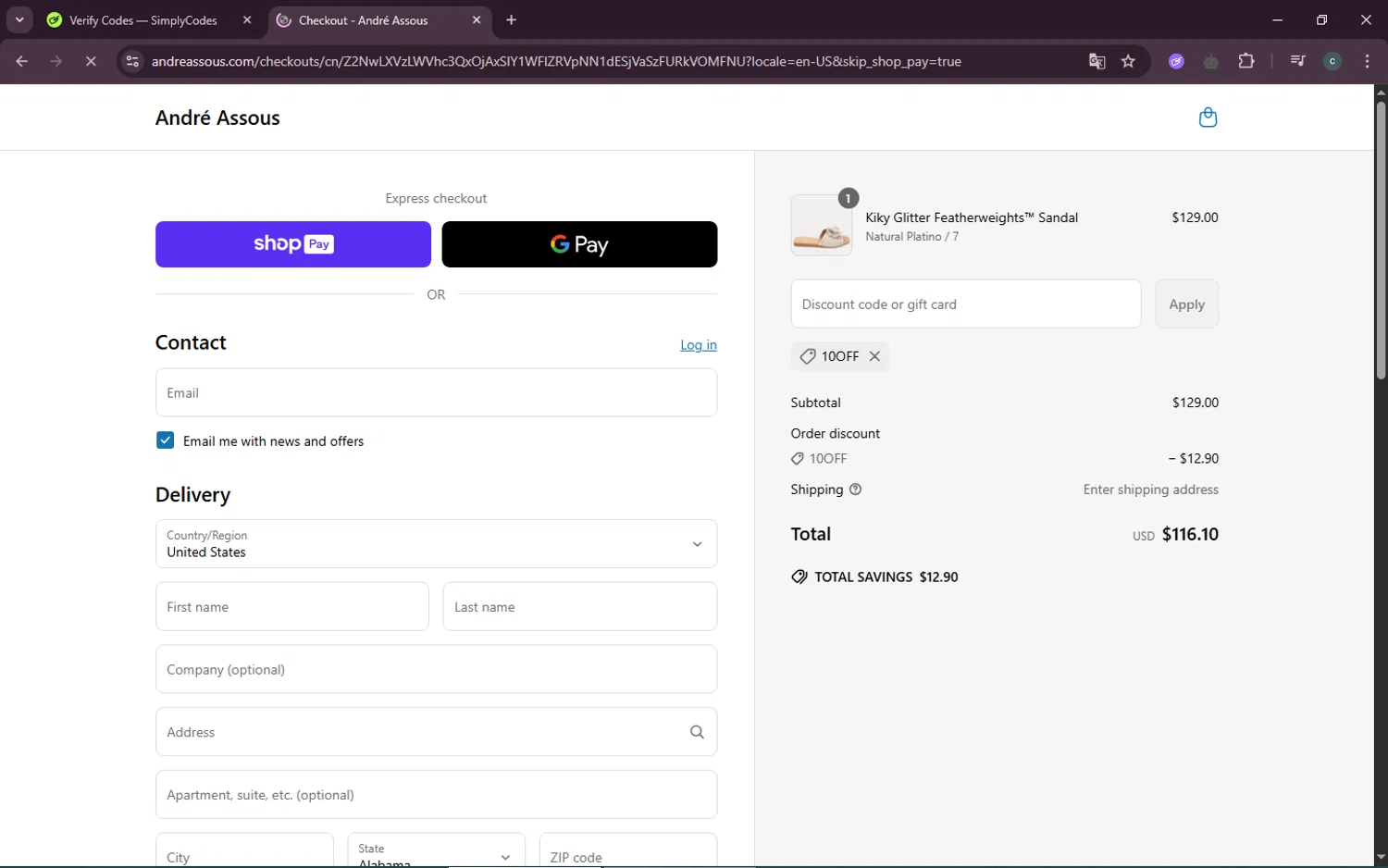
Task: Click the André Assous store name
Action: coord(217,118)
